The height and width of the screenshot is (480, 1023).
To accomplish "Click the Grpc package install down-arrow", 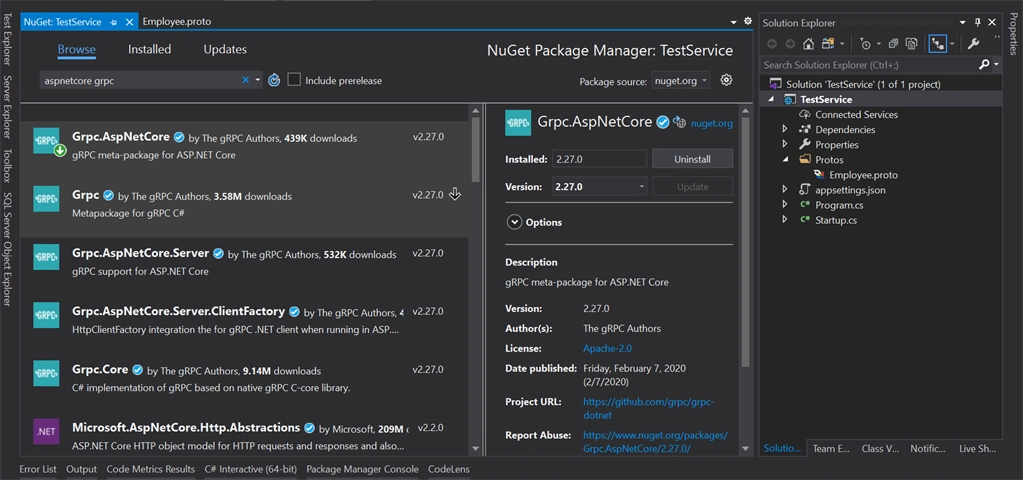I will coord(455,194).
